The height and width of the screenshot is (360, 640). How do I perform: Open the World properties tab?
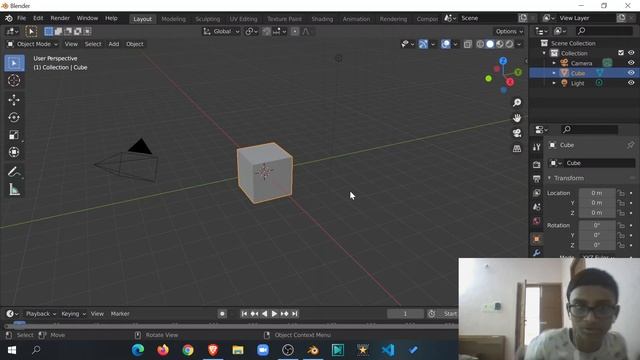coord(537,221)
